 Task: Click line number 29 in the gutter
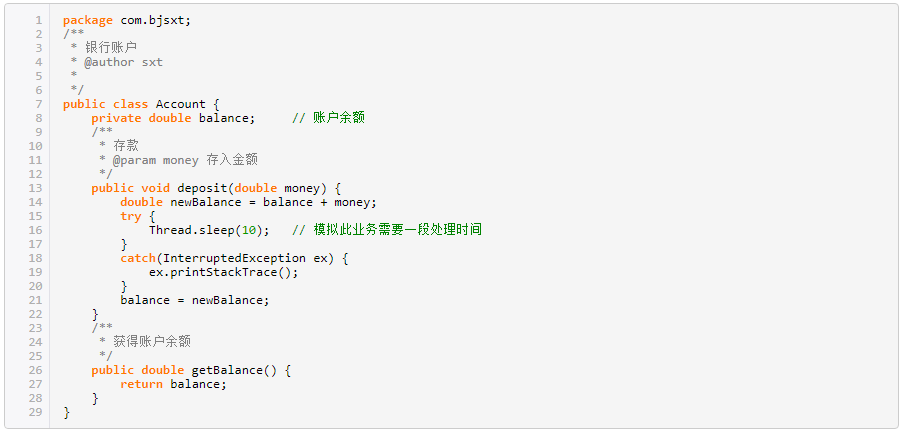[x=35, y=412]
